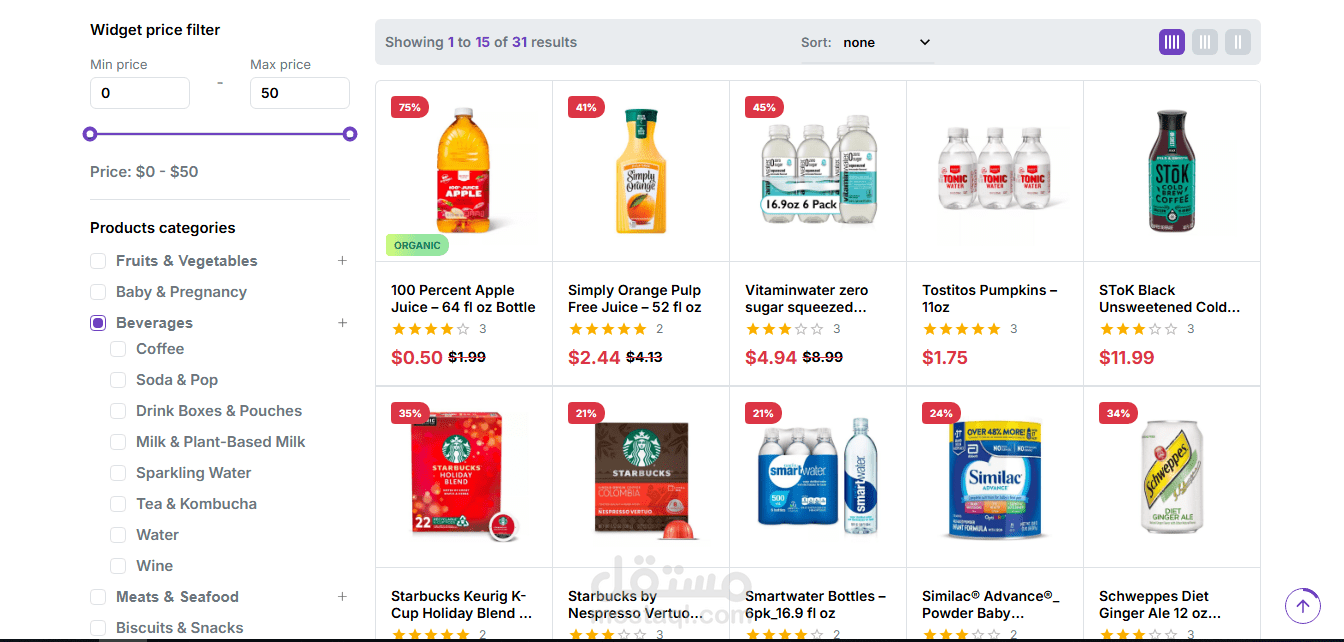Image resolution: width=1344 pixels, height=642 pixels.
Task: Uncheck the Beverages category checkbox
Action: (98, 323)
